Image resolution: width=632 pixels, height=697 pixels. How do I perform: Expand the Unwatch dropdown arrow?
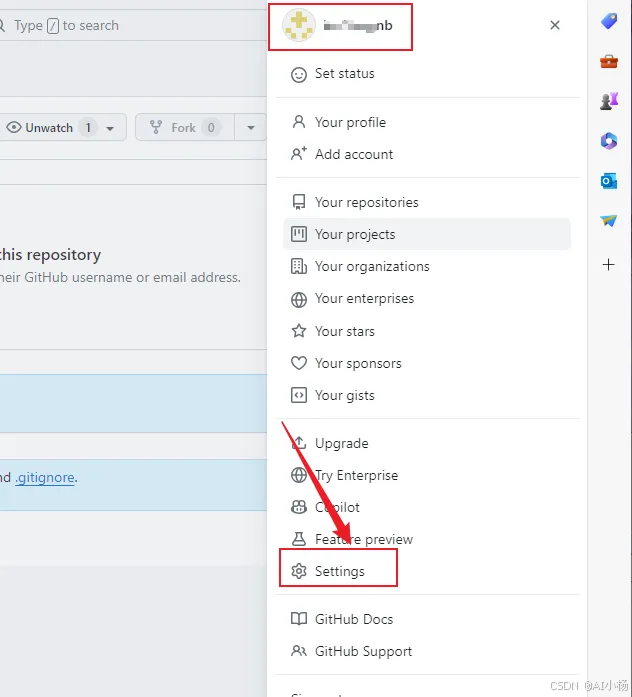click(x=110, y=128)
